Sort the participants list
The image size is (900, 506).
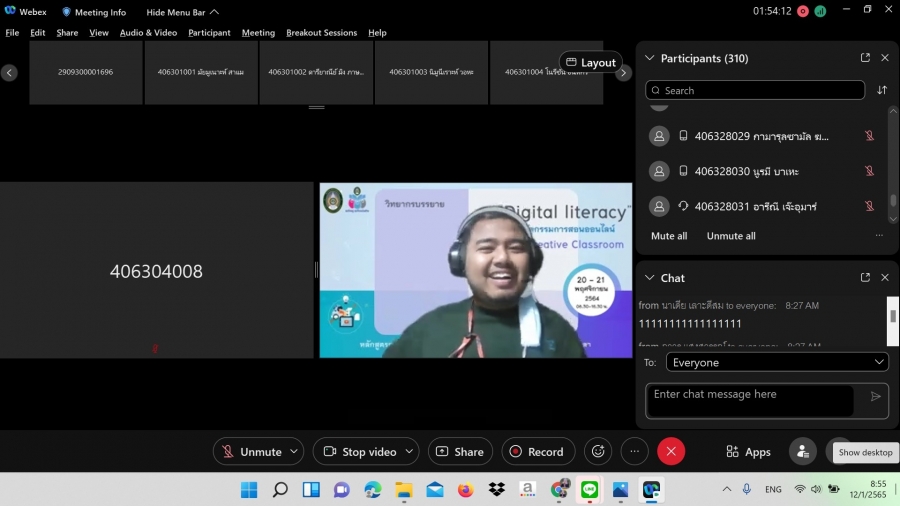[x=882, y=90]
